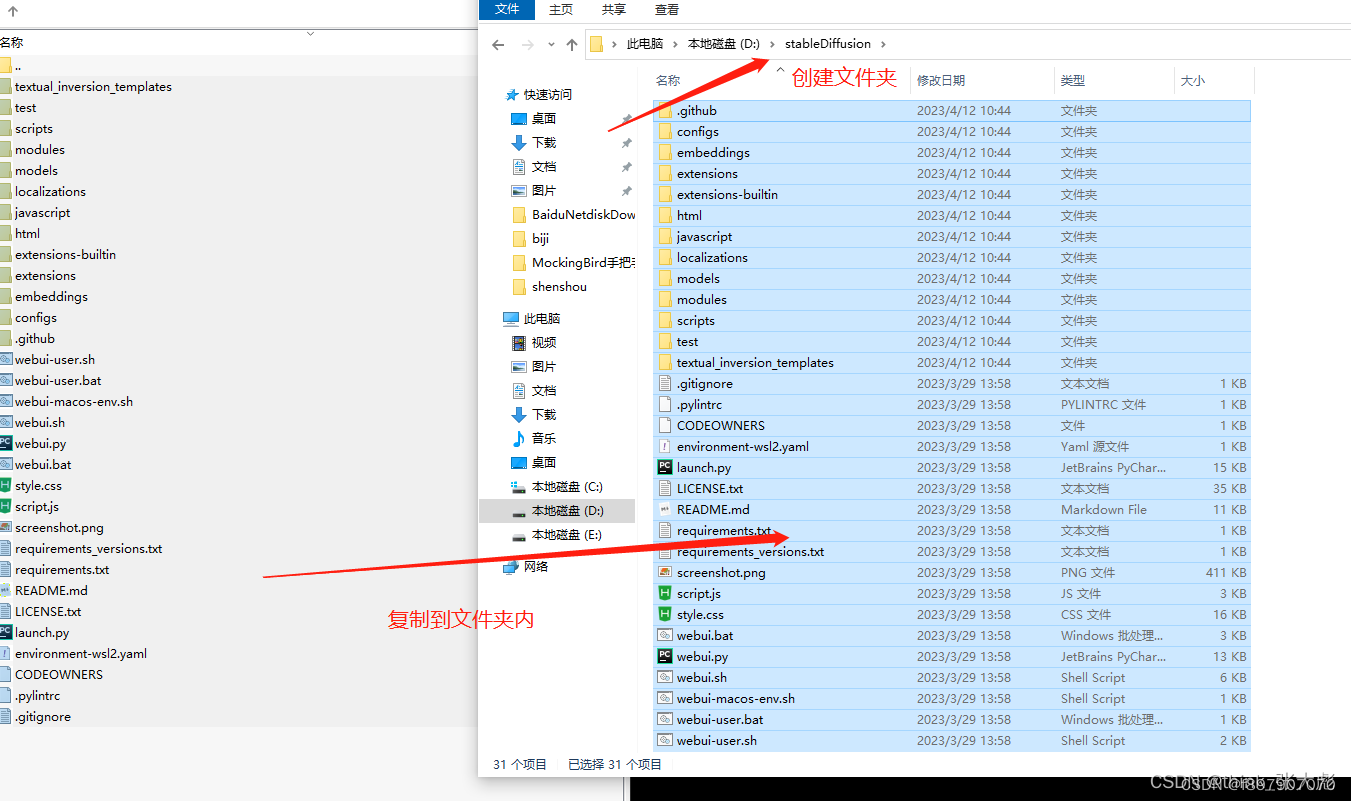Click webui.py icon in left file panel
This screenshot has height=801, width=1351.
(x=5, y=443)
